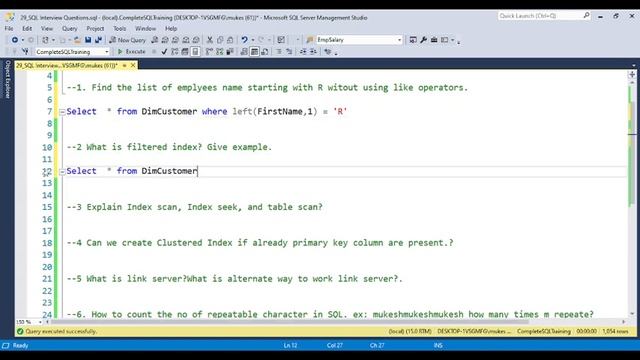
Task: Switch output to Results to Text
Action: (x=244, y=52)
